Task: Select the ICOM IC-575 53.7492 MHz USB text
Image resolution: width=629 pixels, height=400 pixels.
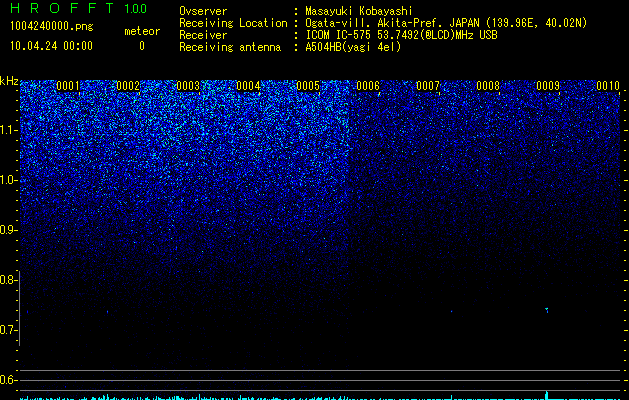Action: point(401,35)
